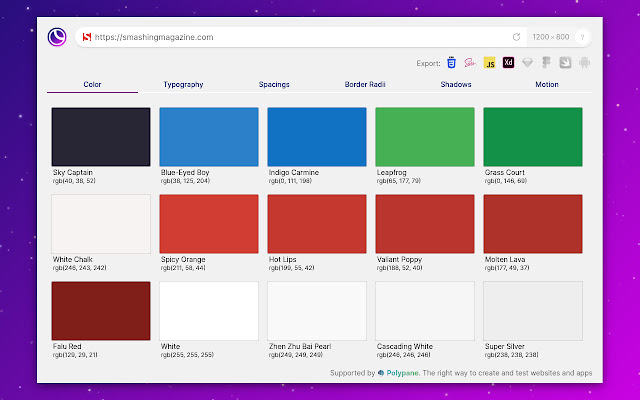Select the Border Radii tab

point(365,85)
